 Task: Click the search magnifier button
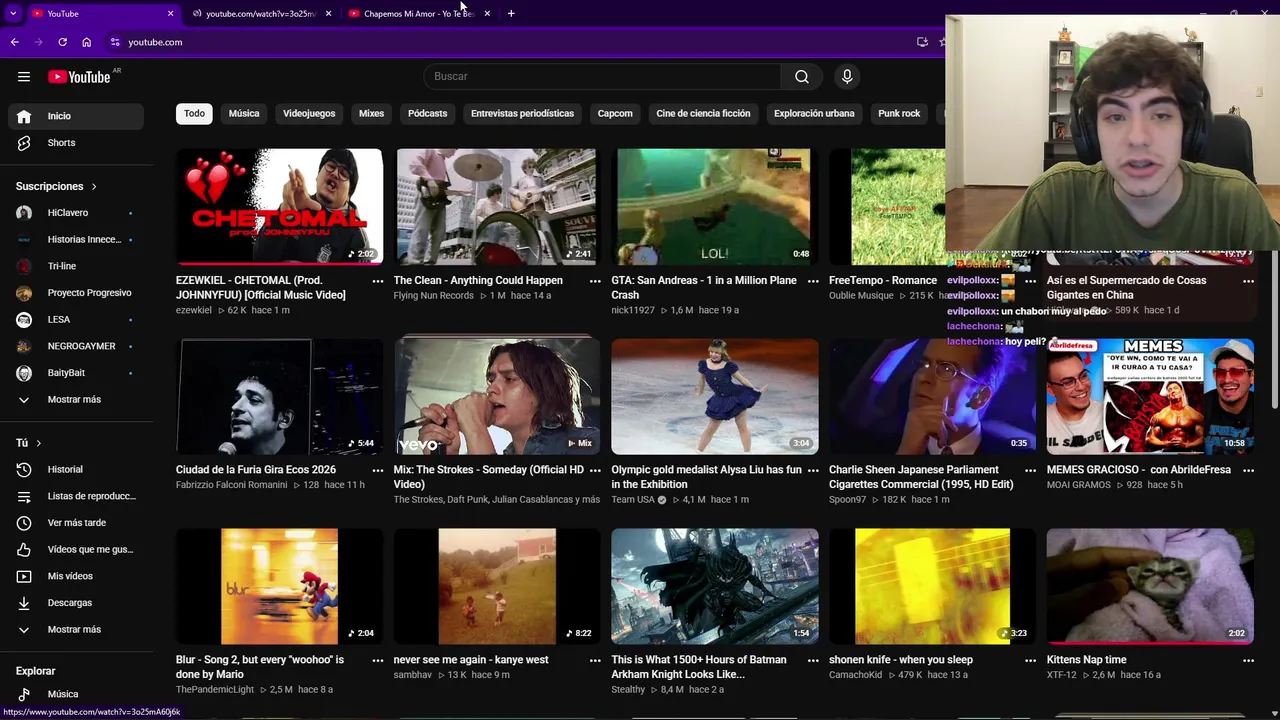coord(802,77)
